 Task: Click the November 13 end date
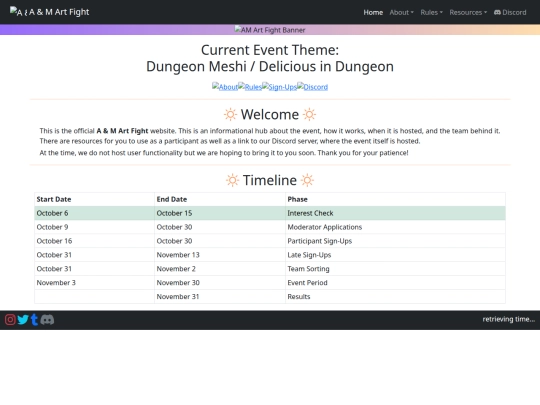220,255
